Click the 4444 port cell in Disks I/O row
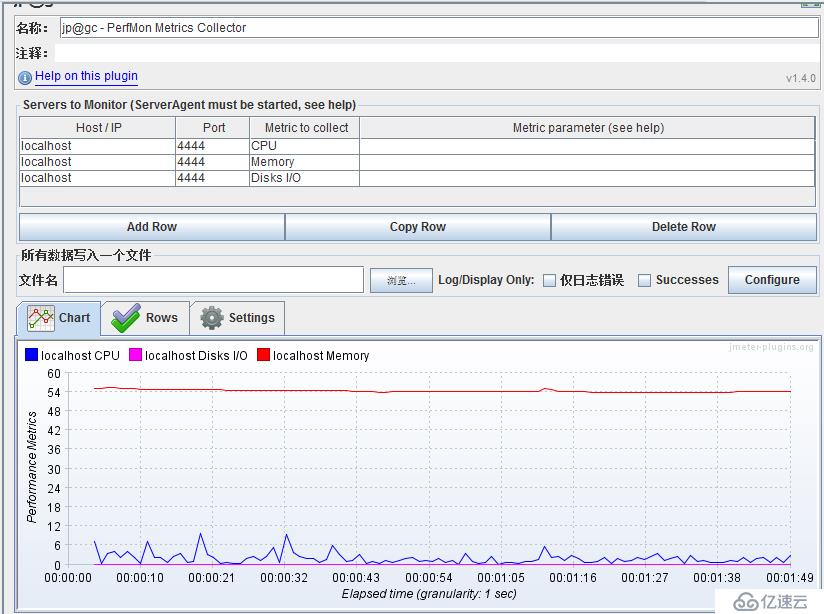The image size is (824, 614). coord(212,178)
